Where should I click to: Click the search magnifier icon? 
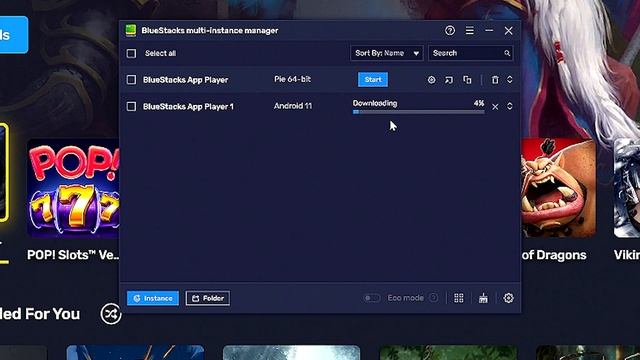pyautogui.click(x=507, y=53)
